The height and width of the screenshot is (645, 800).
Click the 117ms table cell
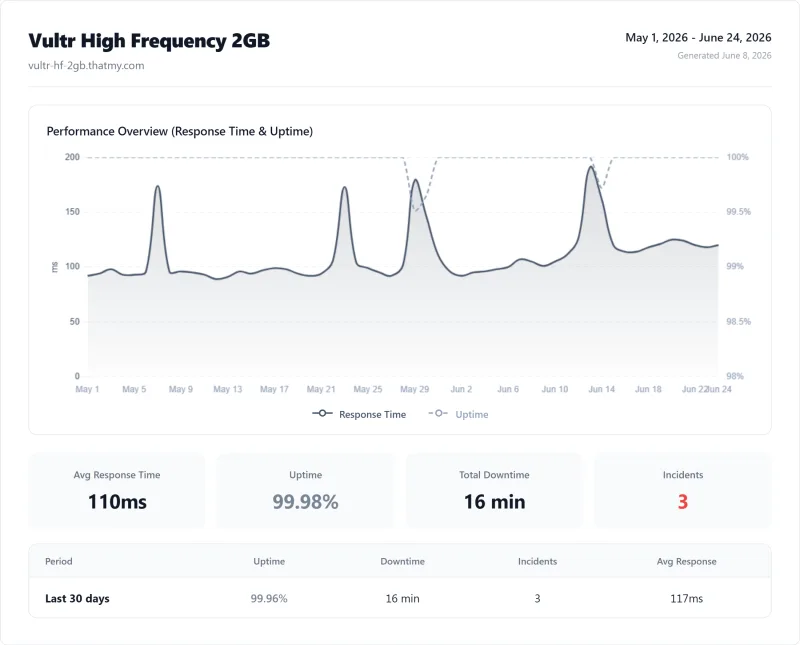[686, 599]
